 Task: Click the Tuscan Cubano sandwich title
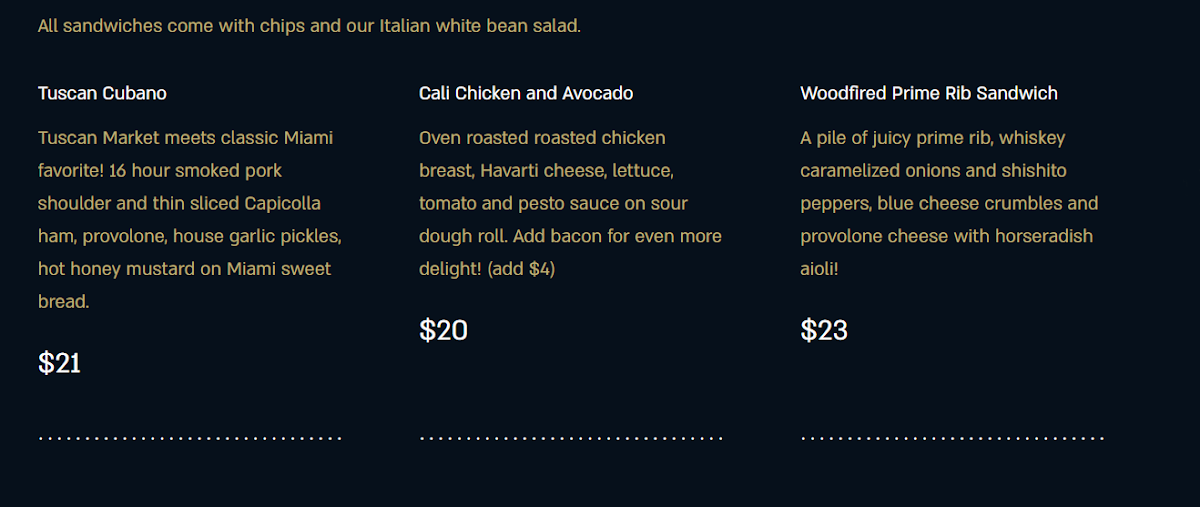pyautogui.click(x=102, y=93)
